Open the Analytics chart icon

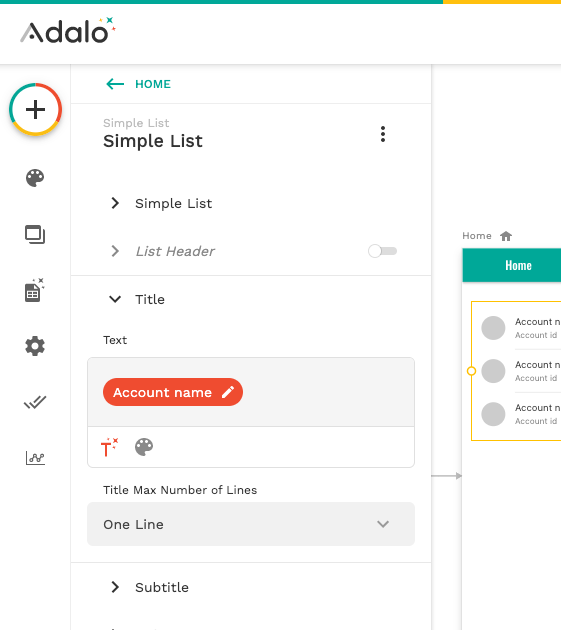click(35, 458)
